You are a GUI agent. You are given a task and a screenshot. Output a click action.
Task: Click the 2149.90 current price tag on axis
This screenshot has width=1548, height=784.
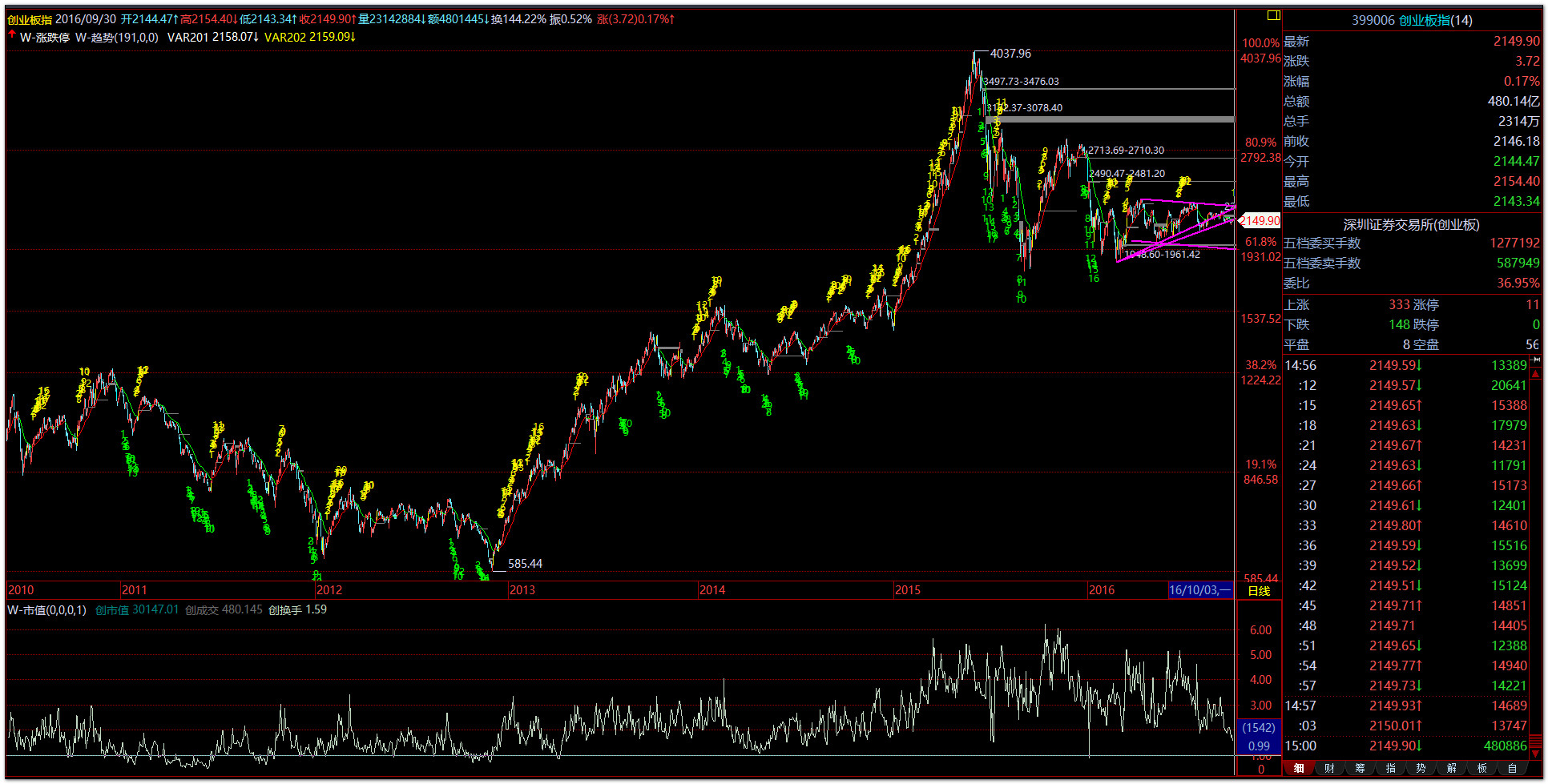click(1260, 220)
